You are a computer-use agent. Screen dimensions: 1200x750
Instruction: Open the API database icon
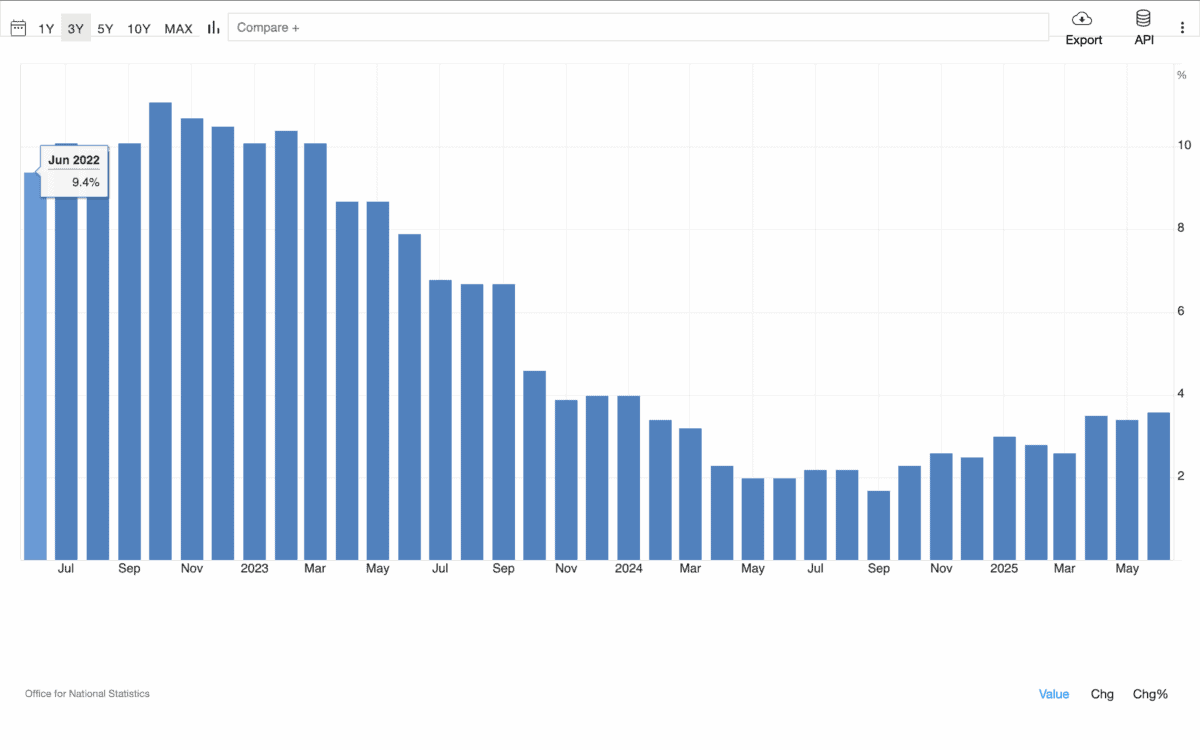point(1143,19)
